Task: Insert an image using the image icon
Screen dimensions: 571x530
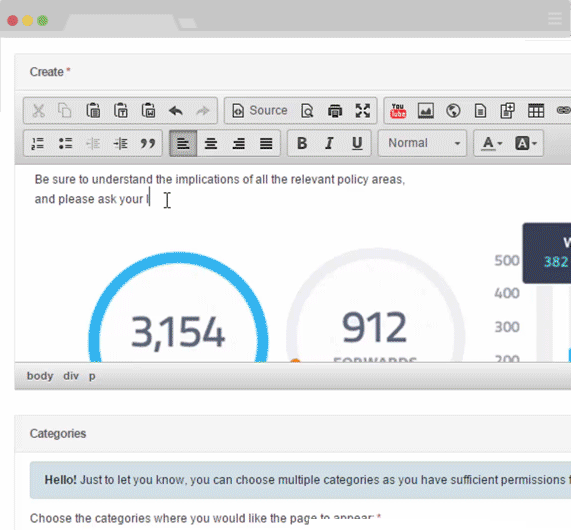Action: click(425, 111)
